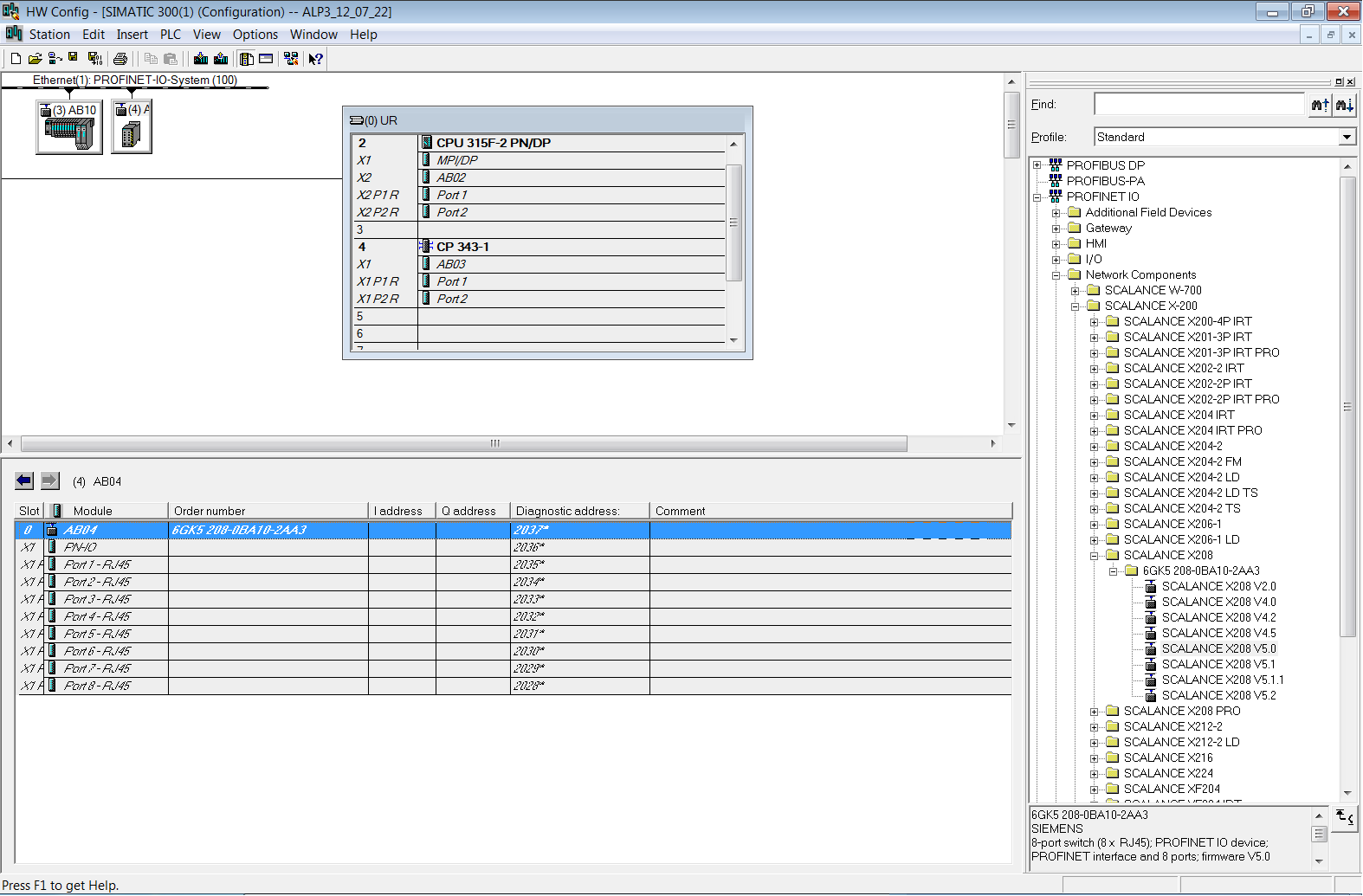Select the SCALANCE X224 folder in catalog
The height and width of the screenshot is (896, 1363).
click(1168, 773)
